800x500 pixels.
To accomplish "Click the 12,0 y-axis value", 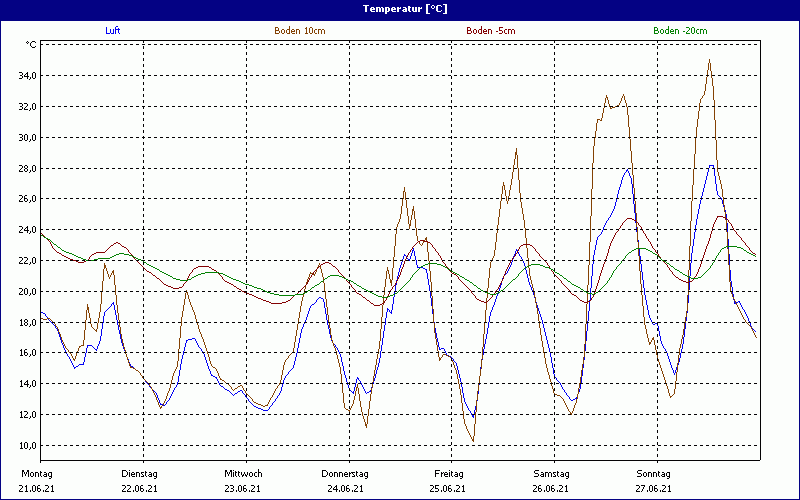I will click(x=27, y=415).
